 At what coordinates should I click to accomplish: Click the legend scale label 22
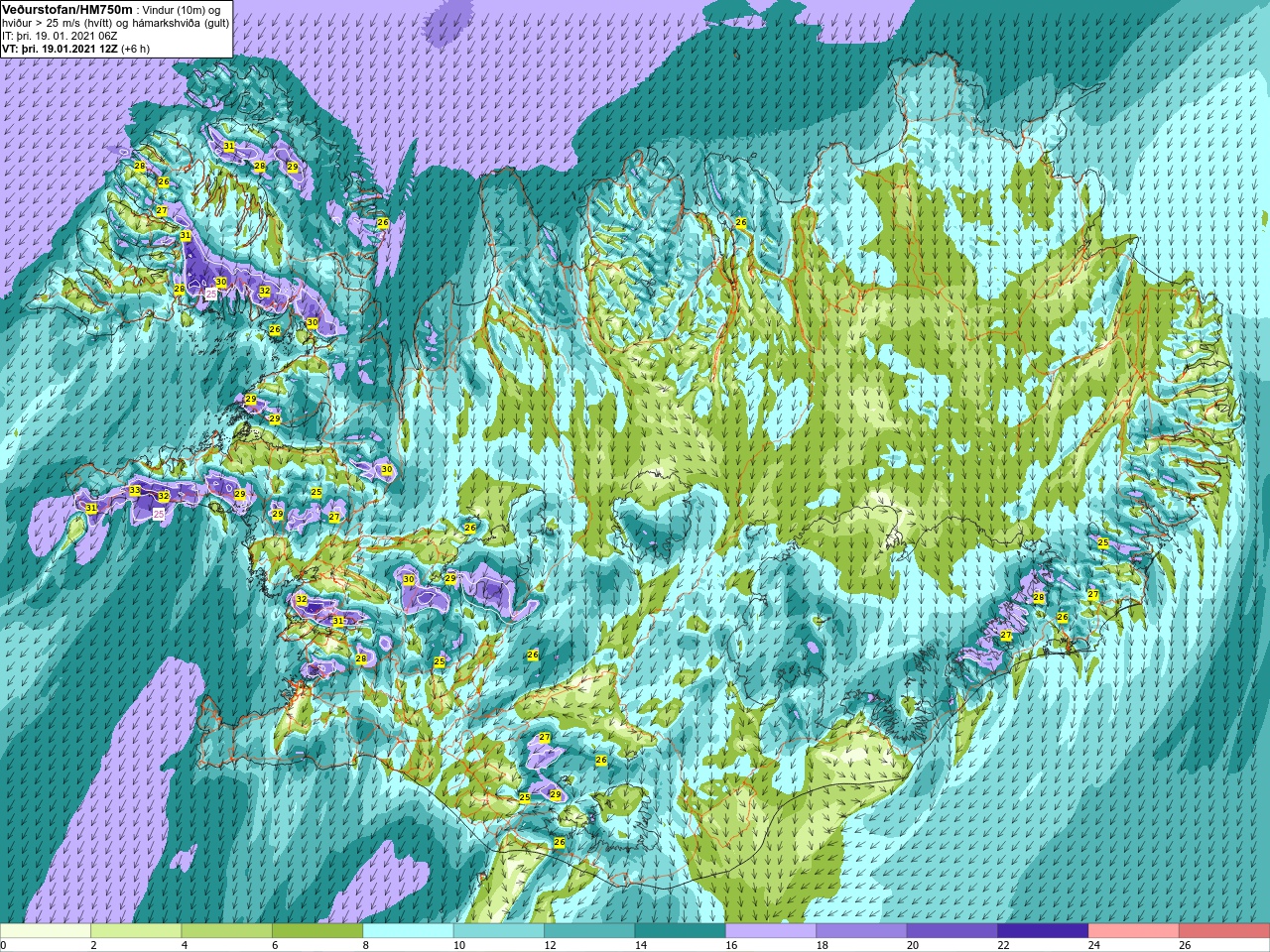(x=1003, y=946)
